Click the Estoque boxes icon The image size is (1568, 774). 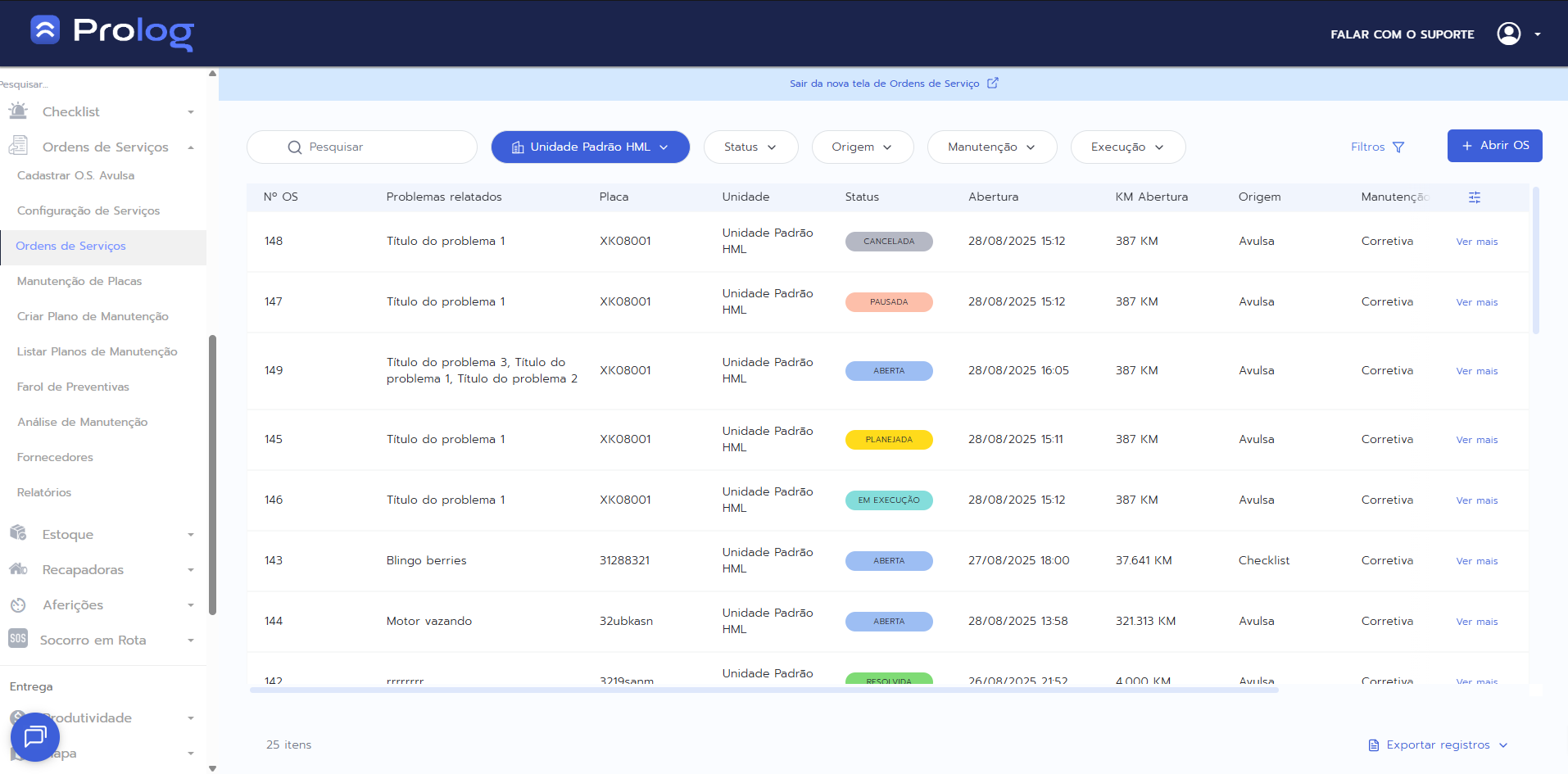click(18, 533)
